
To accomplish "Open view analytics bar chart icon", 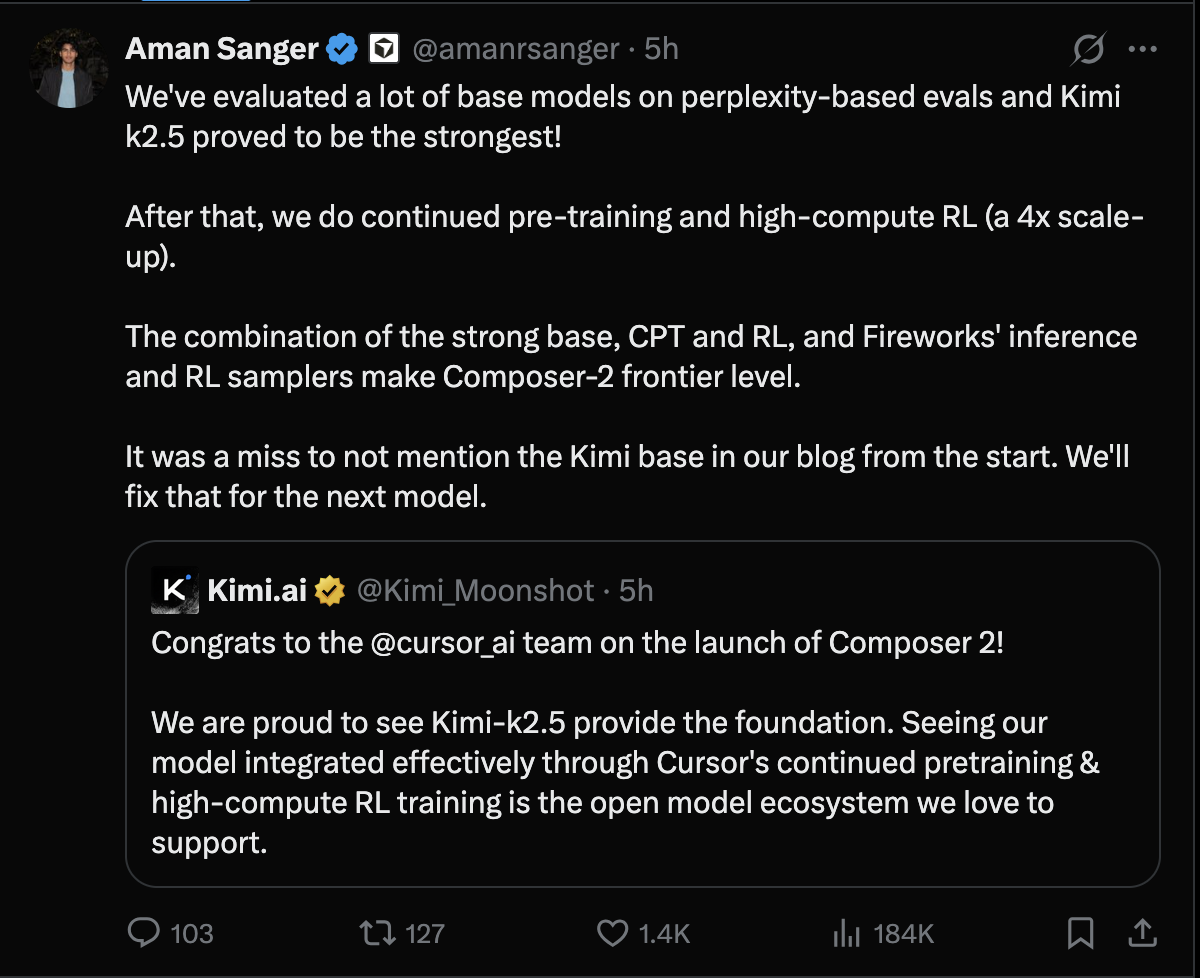I will click(846, 934).
